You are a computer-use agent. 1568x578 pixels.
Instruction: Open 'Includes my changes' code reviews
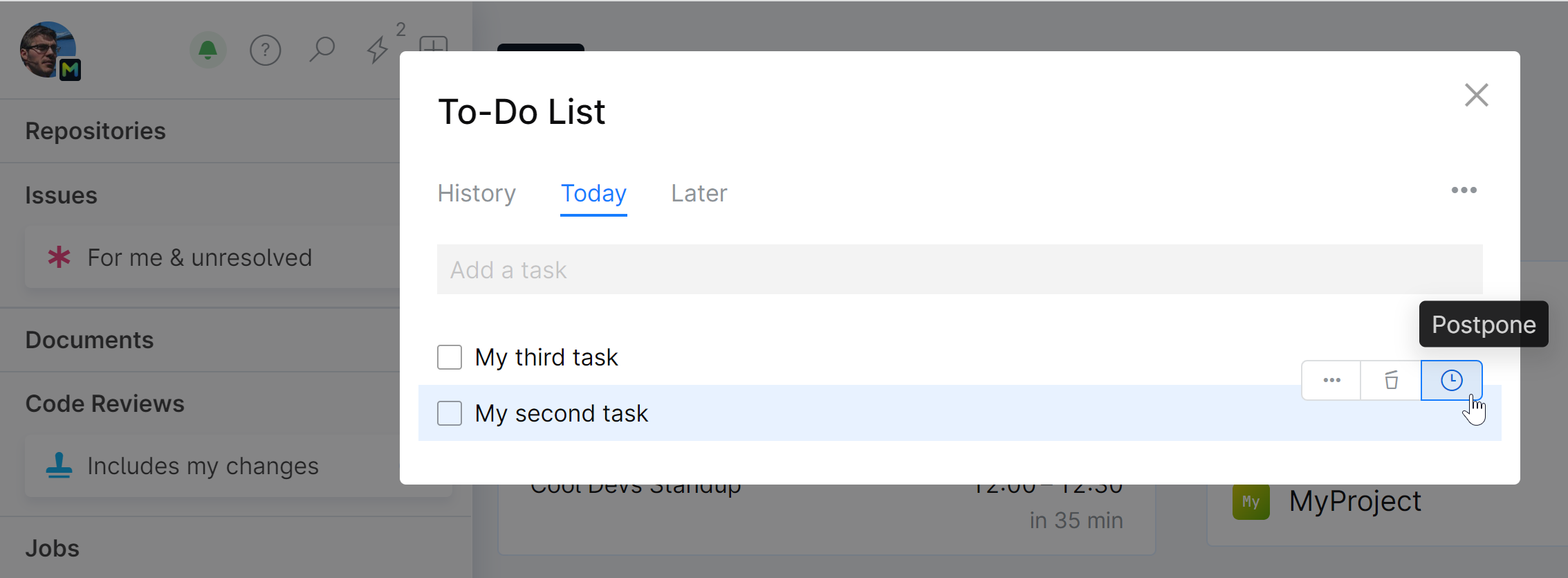(203, 466)
